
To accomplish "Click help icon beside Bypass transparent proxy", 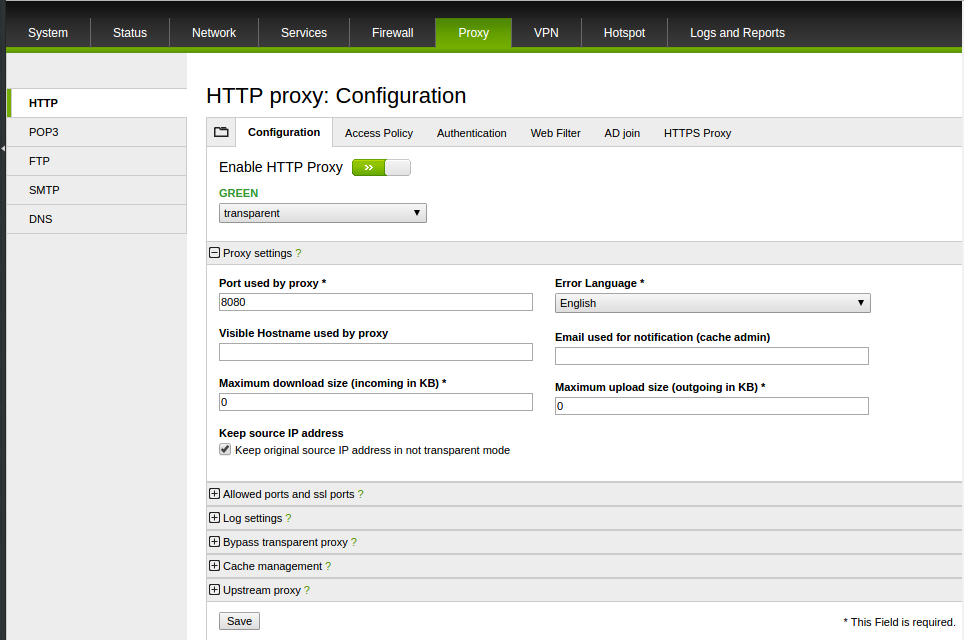I will coord(354,542).
